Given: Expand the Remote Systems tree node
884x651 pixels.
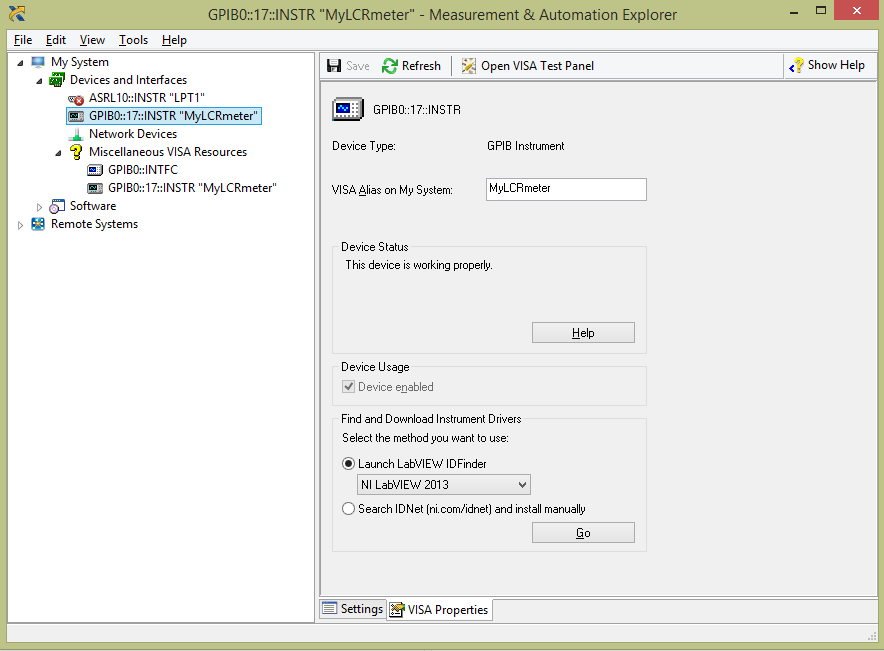Looking at the screenshot, I should point(20,225).
